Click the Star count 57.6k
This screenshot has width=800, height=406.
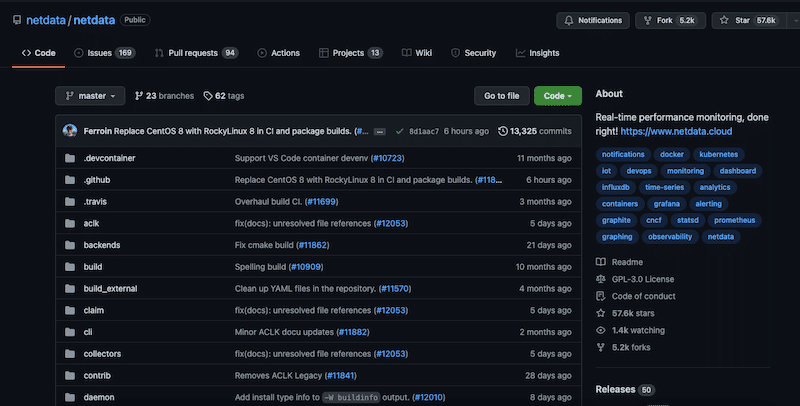tap(766, 20)
